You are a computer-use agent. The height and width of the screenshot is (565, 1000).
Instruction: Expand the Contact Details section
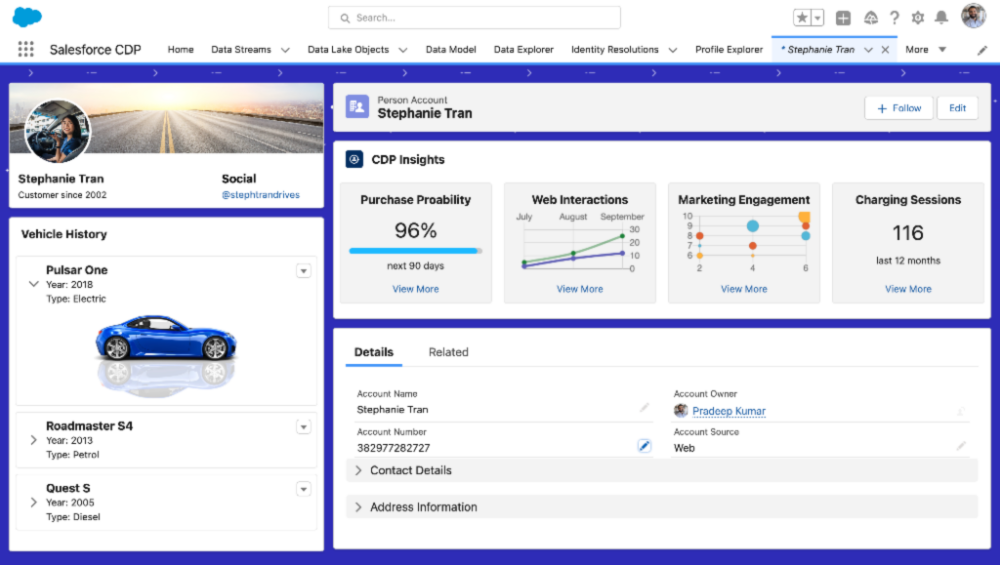point(359,470)
